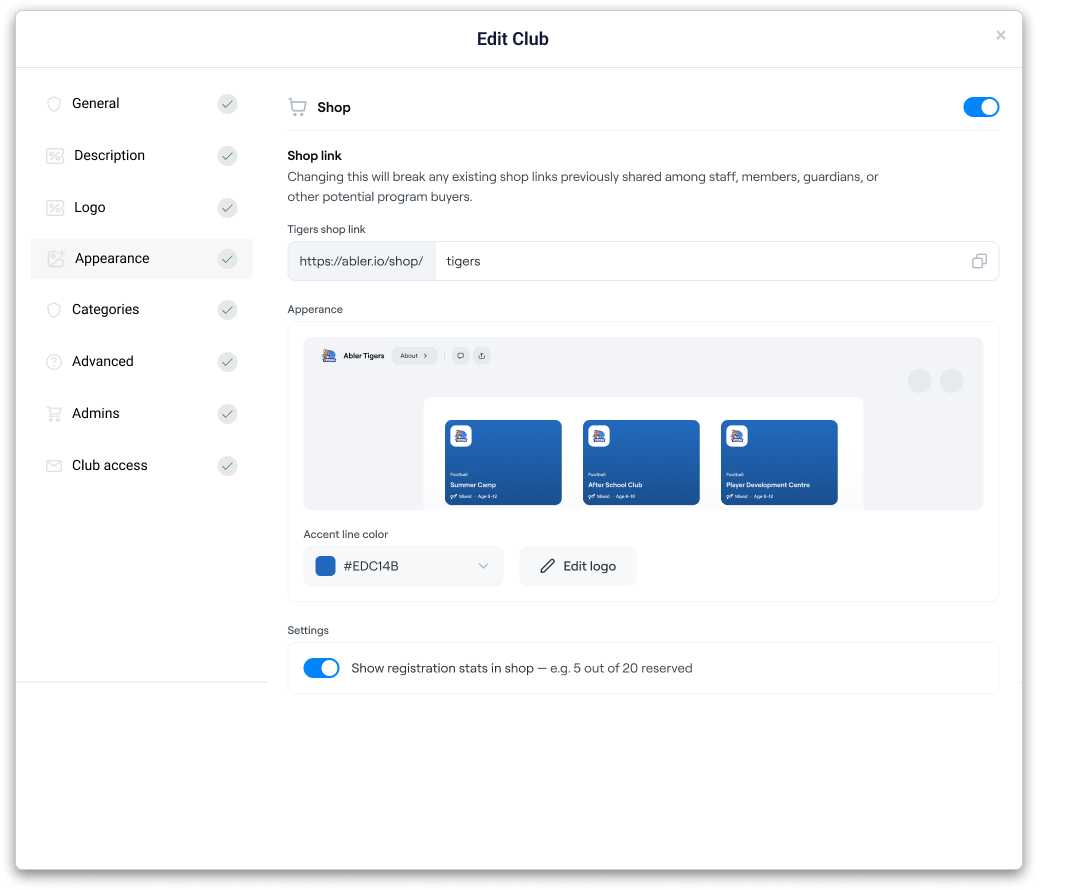The height and width of the screenshot is (890, 1085).
Task: Expand the About chevron in the preview
Action: click(x=426, y=356)
